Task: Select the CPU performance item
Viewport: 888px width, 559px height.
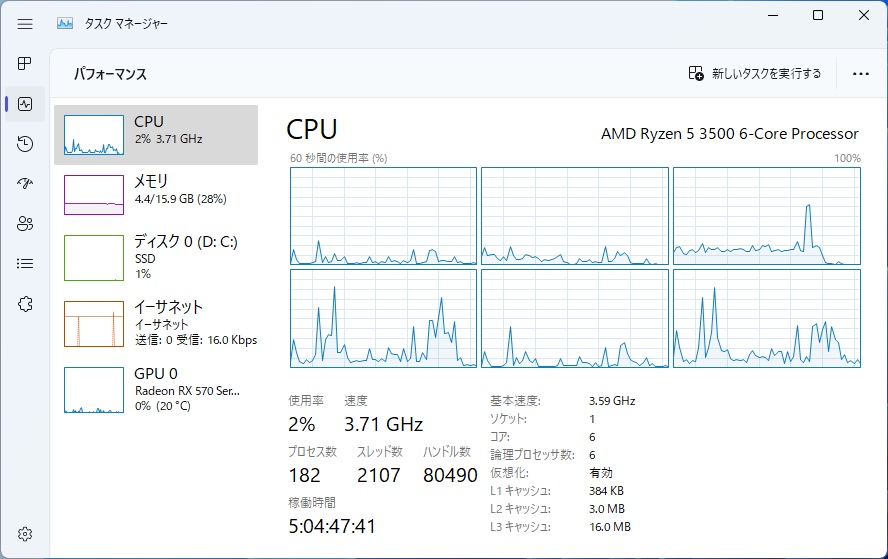Action: (x=156, y=135)
